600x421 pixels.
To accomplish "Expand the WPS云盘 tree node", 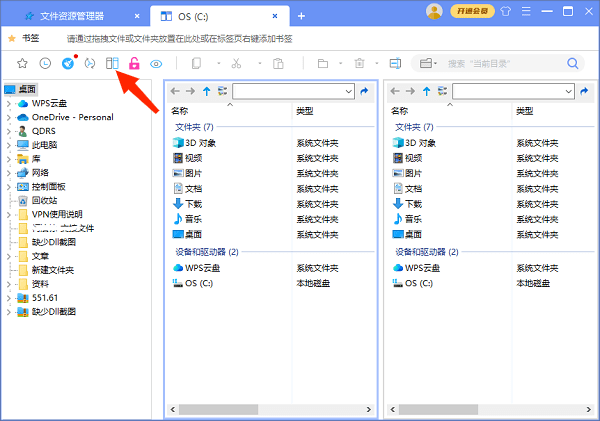I will (9, 102).
